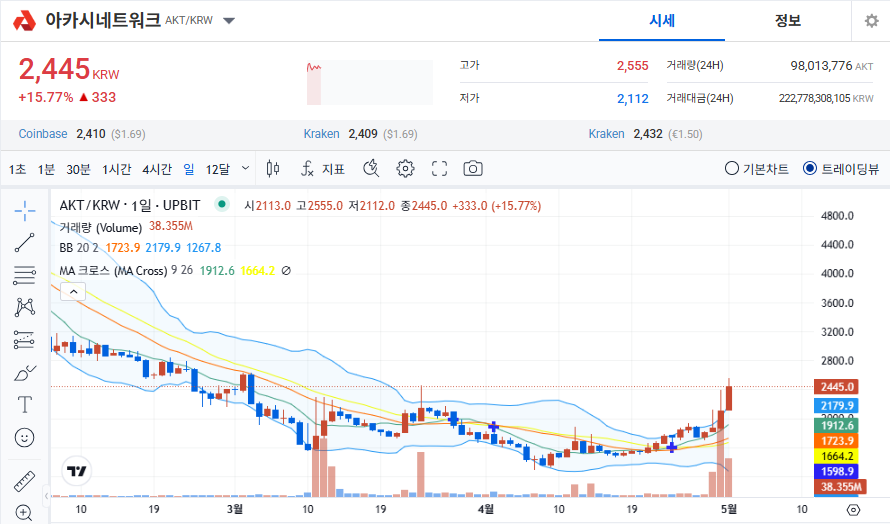This screenshot has width=890, height=524.
Task: Open the AKT/KRW market selector dropdown
Action: 229,21
